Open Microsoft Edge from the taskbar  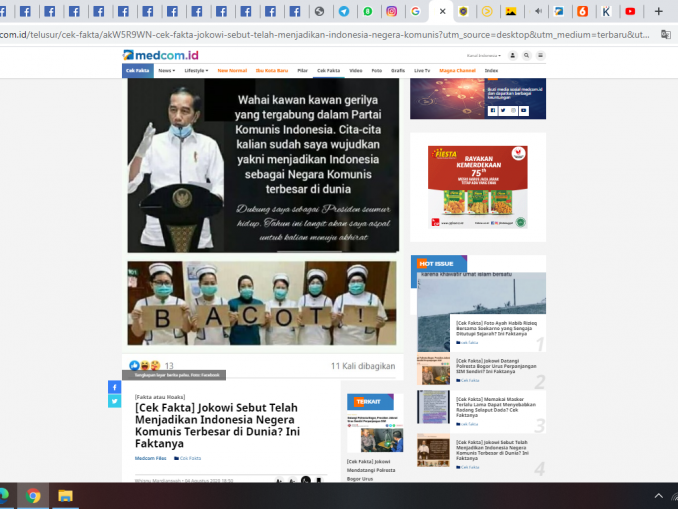(3, 496)
